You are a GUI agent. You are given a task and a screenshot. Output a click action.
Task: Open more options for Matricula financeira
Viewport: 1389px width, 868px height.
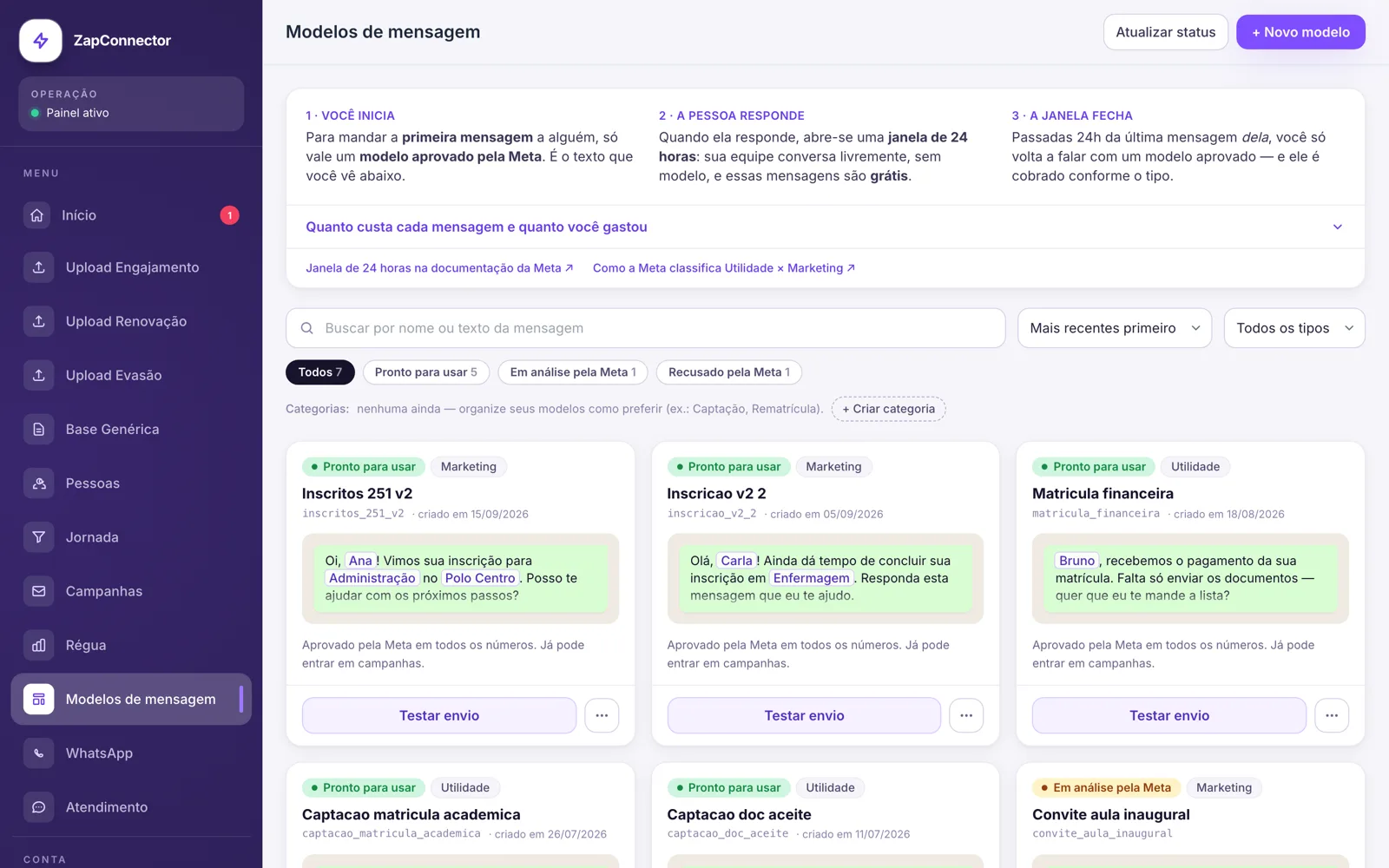(x=1332, y=715)
